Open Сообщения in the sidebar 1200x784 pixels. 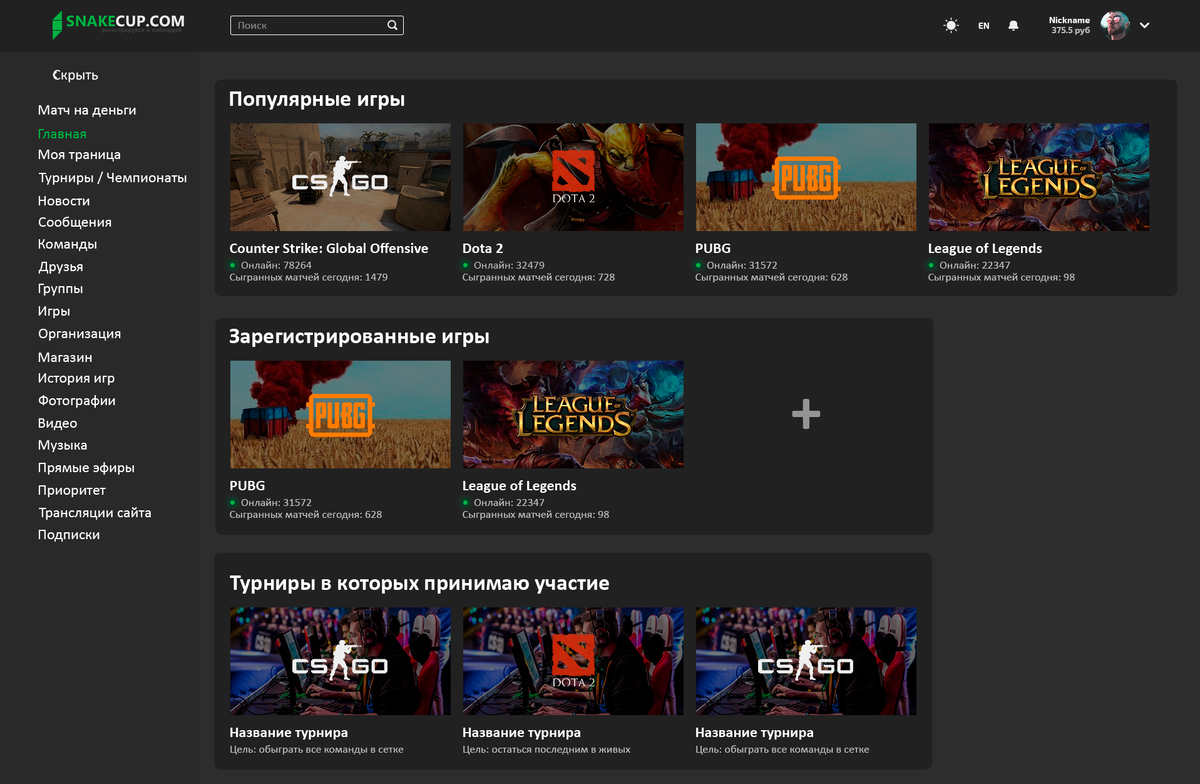tap(75, 222)
